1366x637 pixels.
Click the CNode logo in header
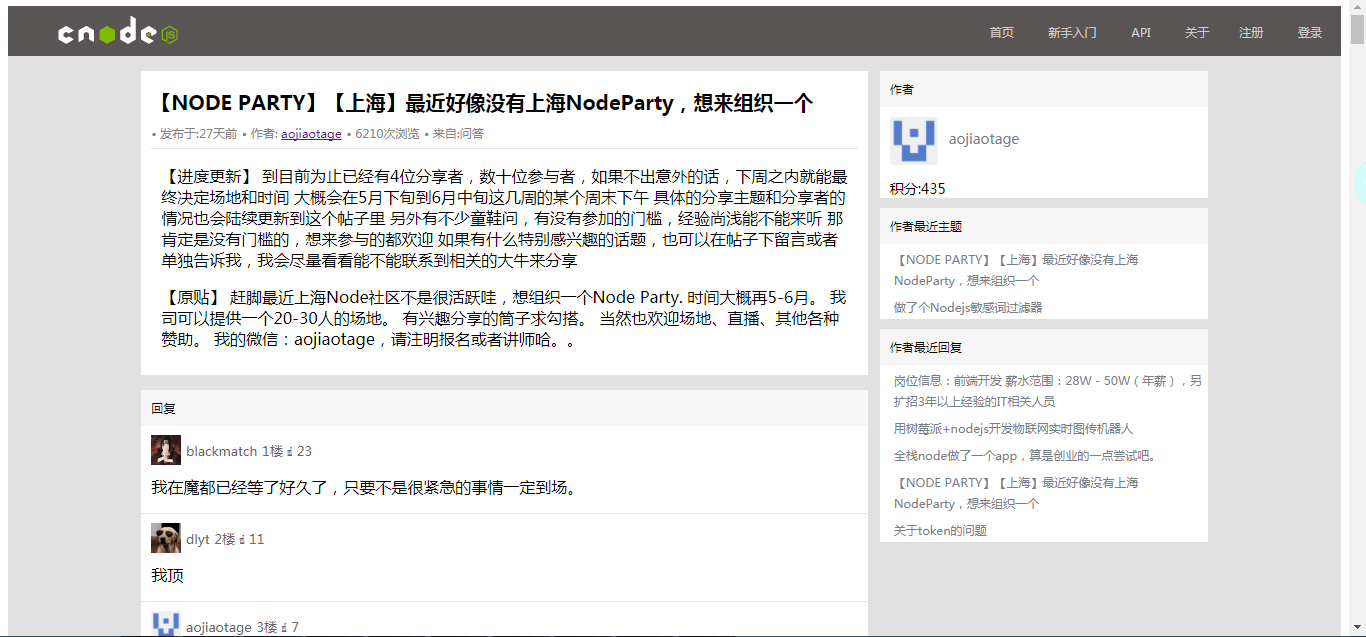point(118,32)
